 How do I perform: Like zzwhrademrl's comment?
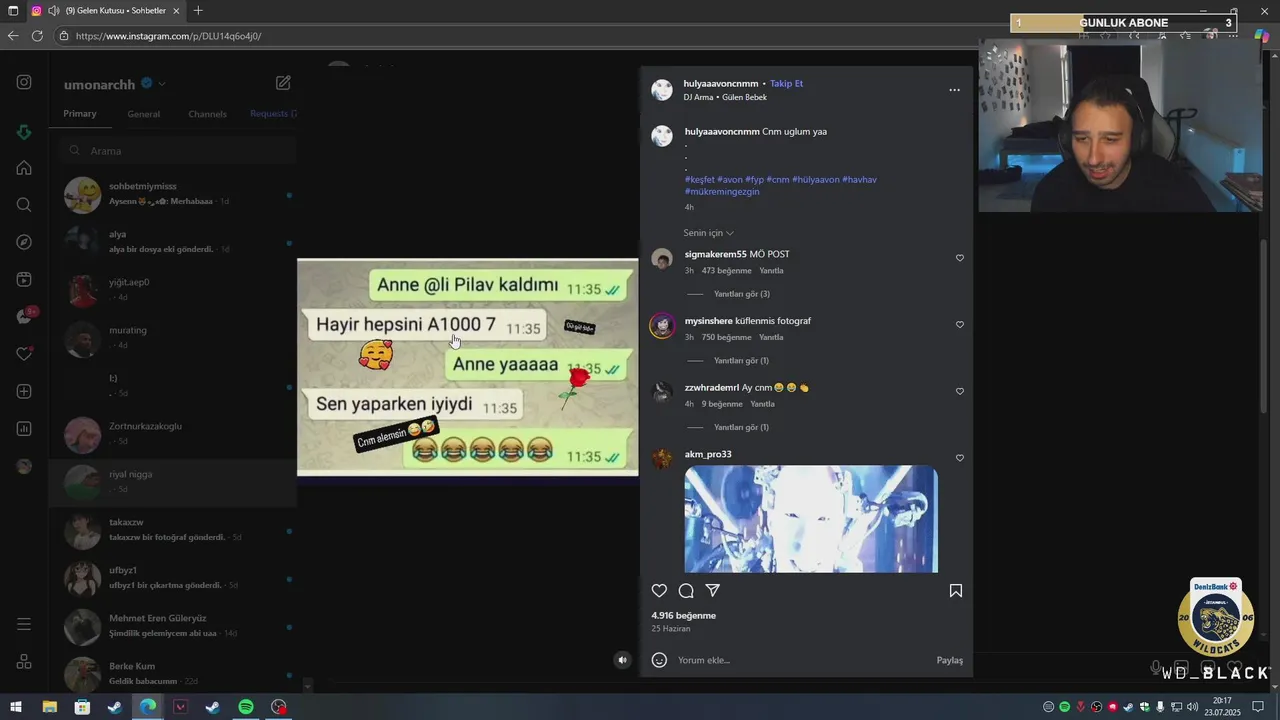point(960,391)
